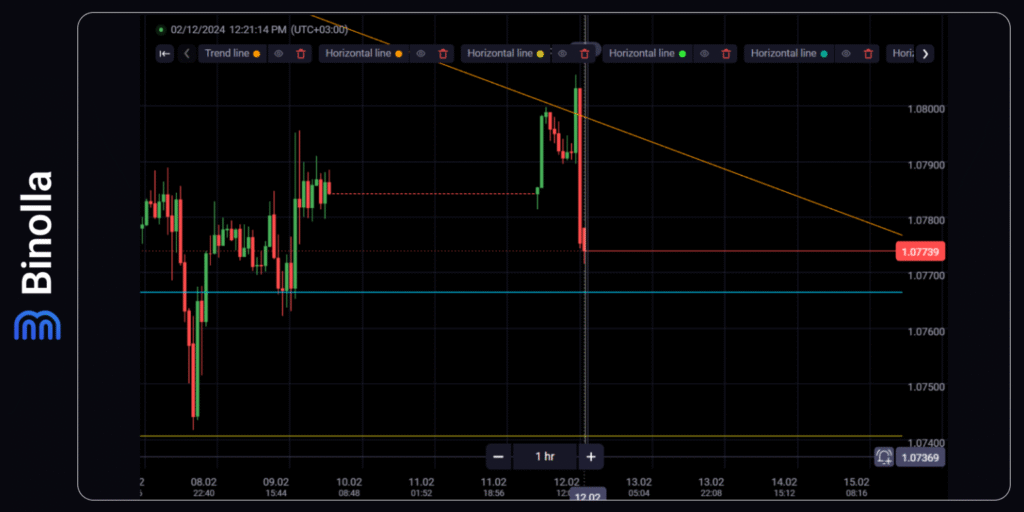Toggle visibility of green Horizontal line

[704, 54]
